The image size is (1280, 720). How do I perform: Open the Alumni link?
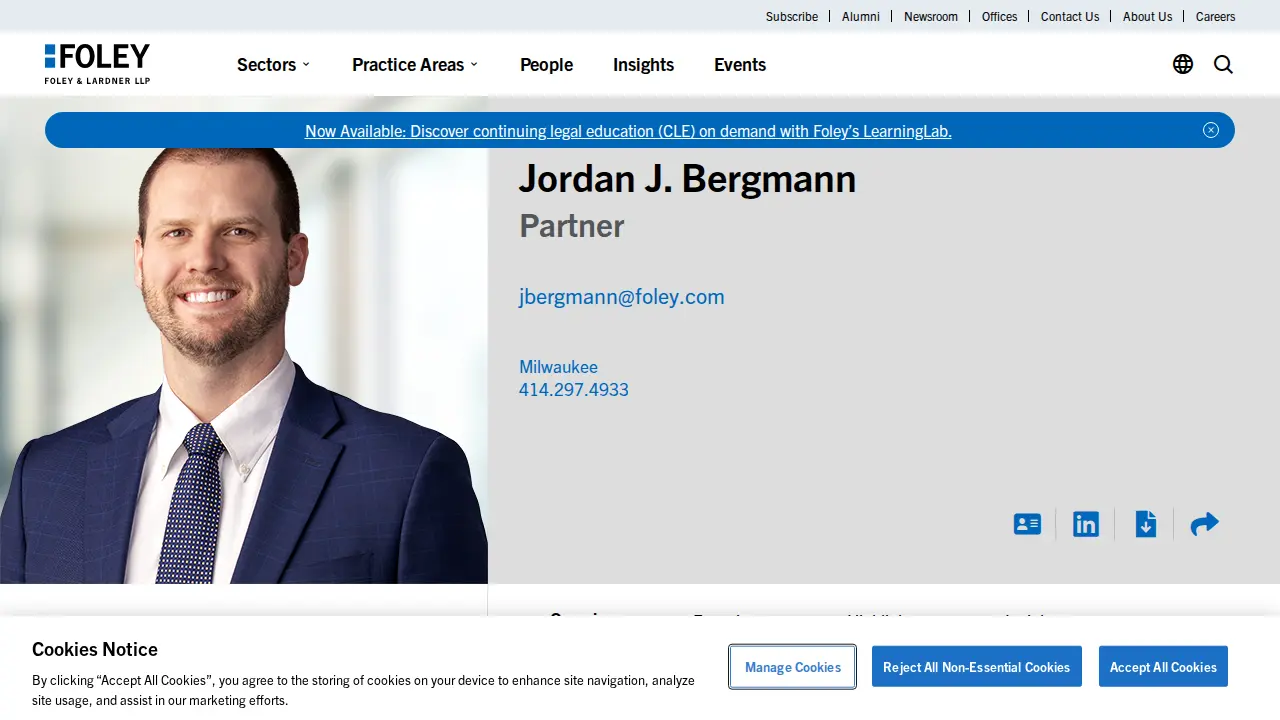[861, 16]
